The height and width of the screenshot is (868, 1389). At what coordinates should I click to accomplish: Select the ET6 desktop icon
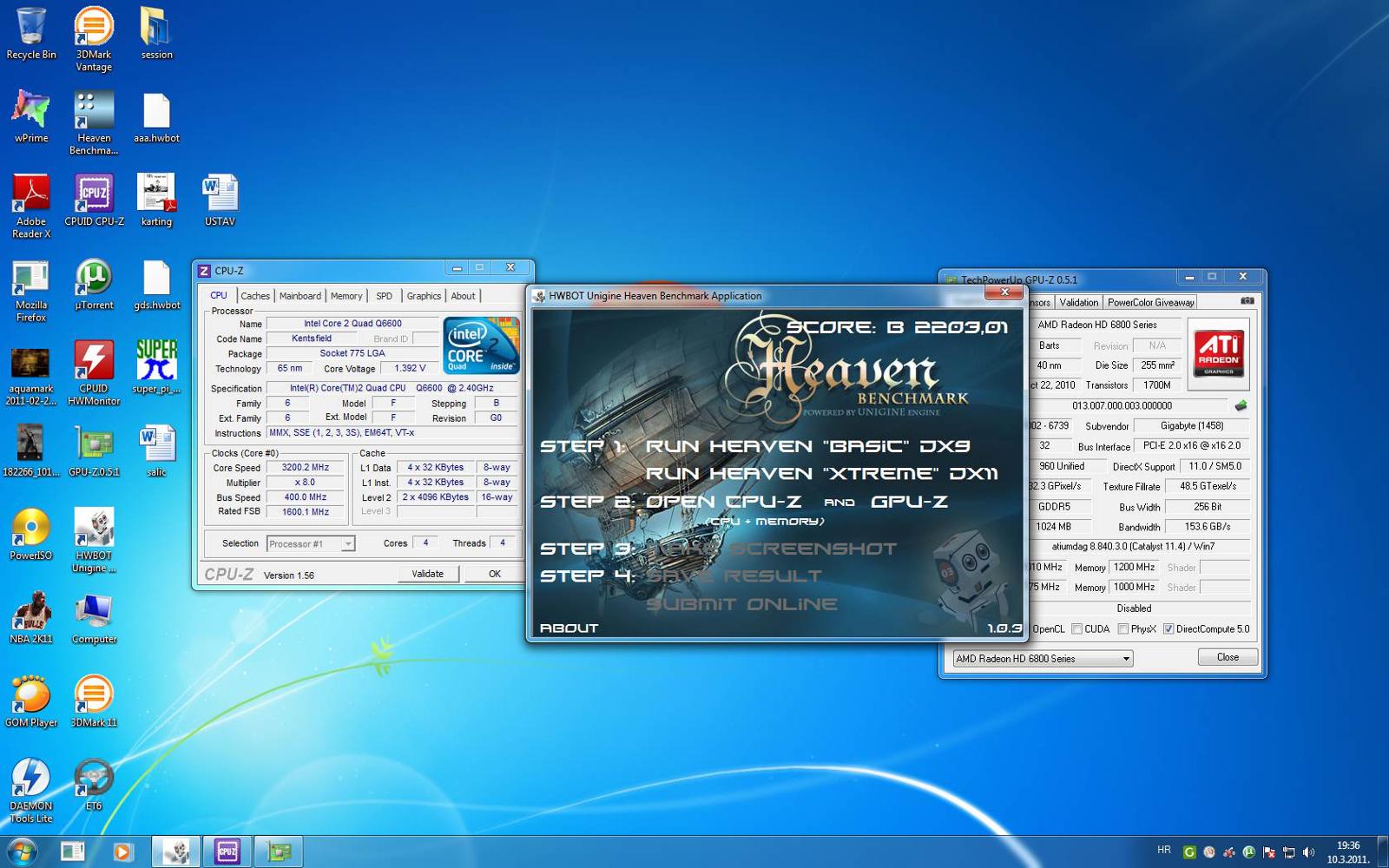(x=94, y=785)
